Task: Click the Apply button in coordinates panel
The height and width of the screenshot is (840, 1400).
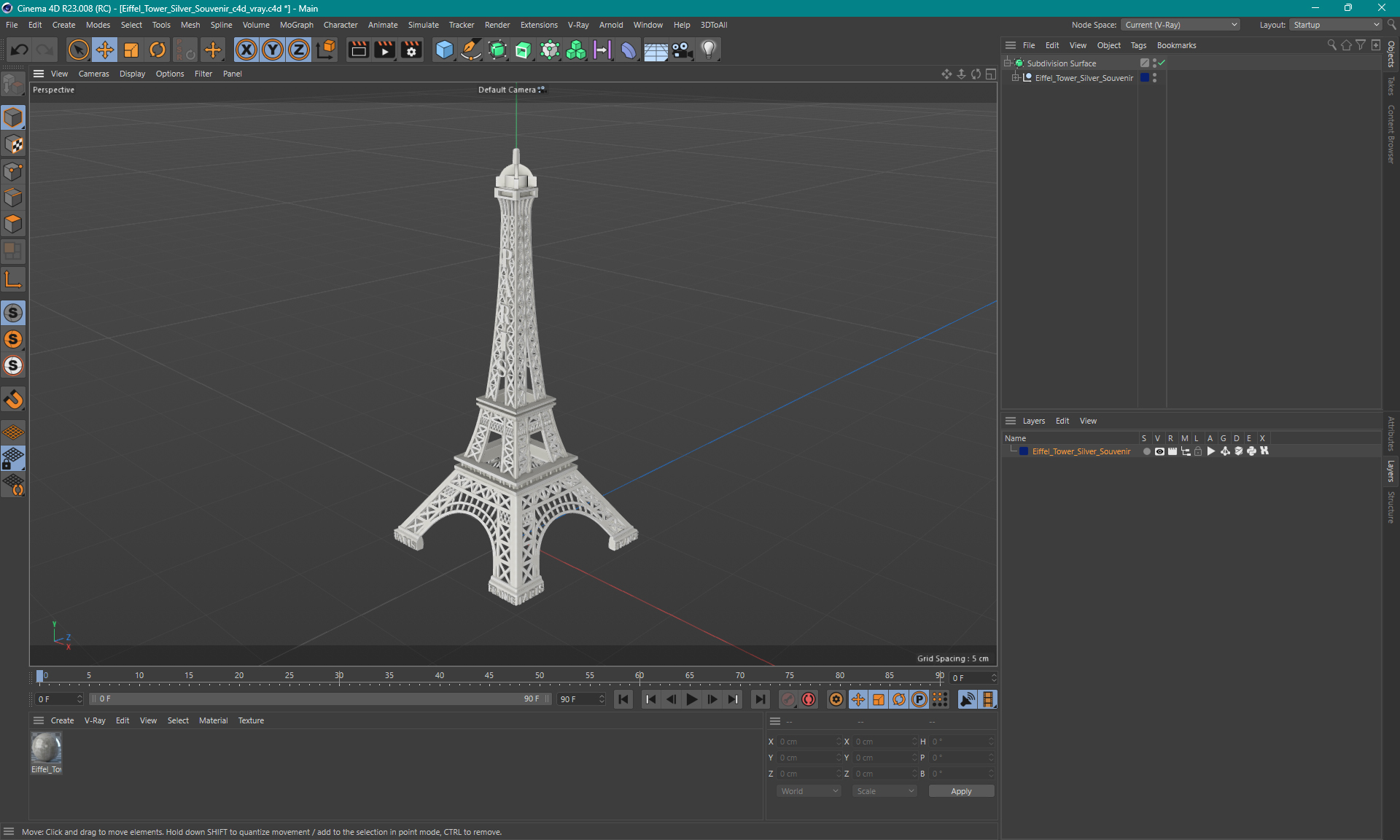Action: (x=958, y=790)
